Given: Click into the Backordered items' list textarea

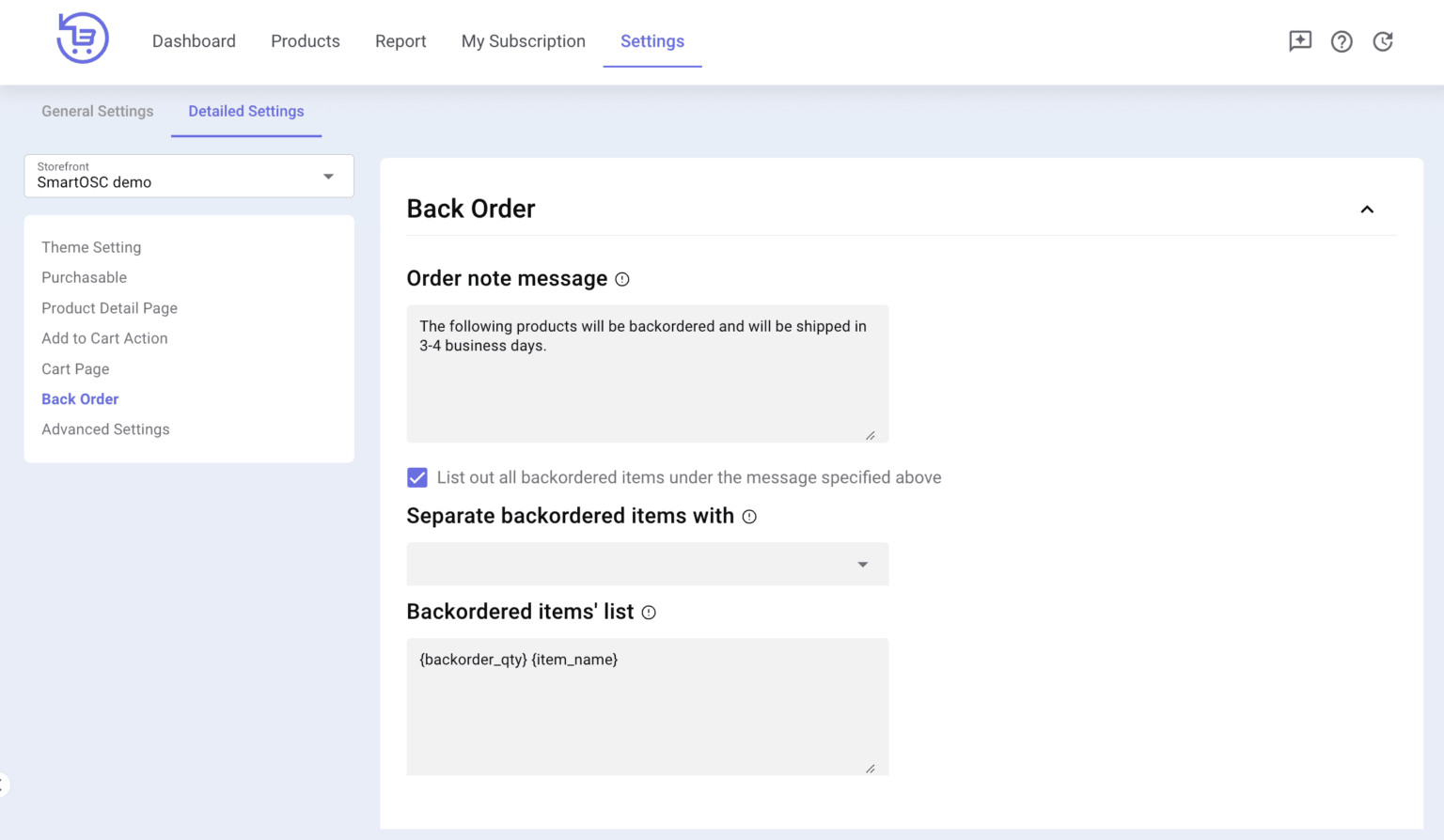Looking at the screenshot, I should 648,707.
